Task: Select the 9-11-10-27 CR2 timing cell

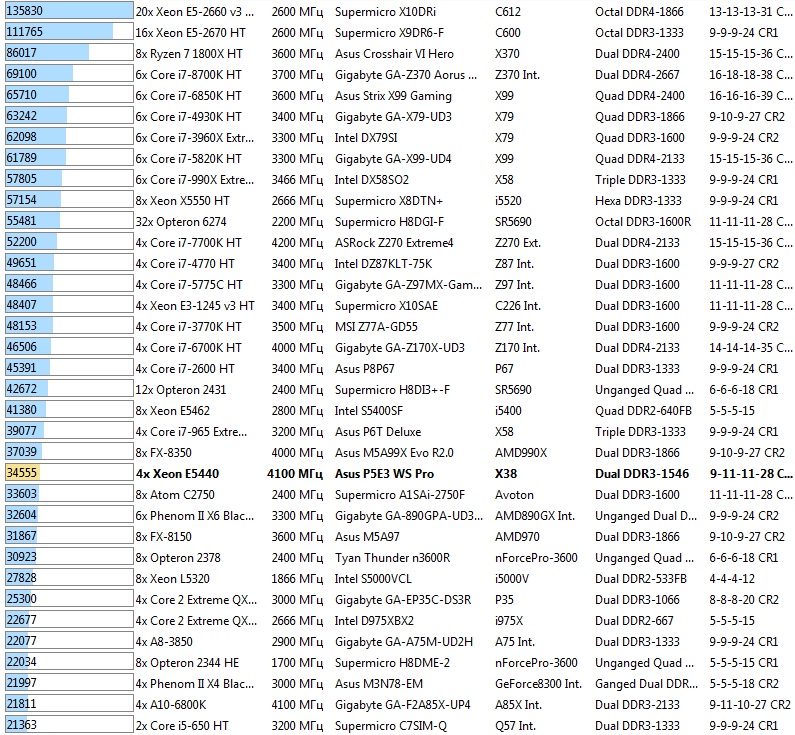Action: tap(749, 705)
